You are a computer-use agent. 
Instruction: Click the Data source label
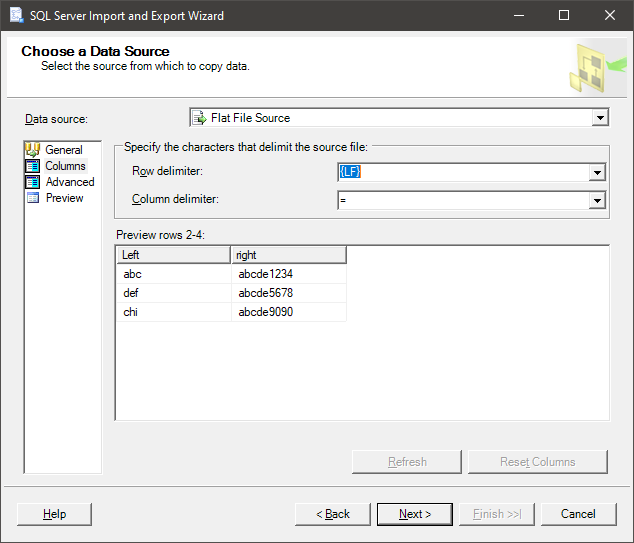[x=57, y=119]
